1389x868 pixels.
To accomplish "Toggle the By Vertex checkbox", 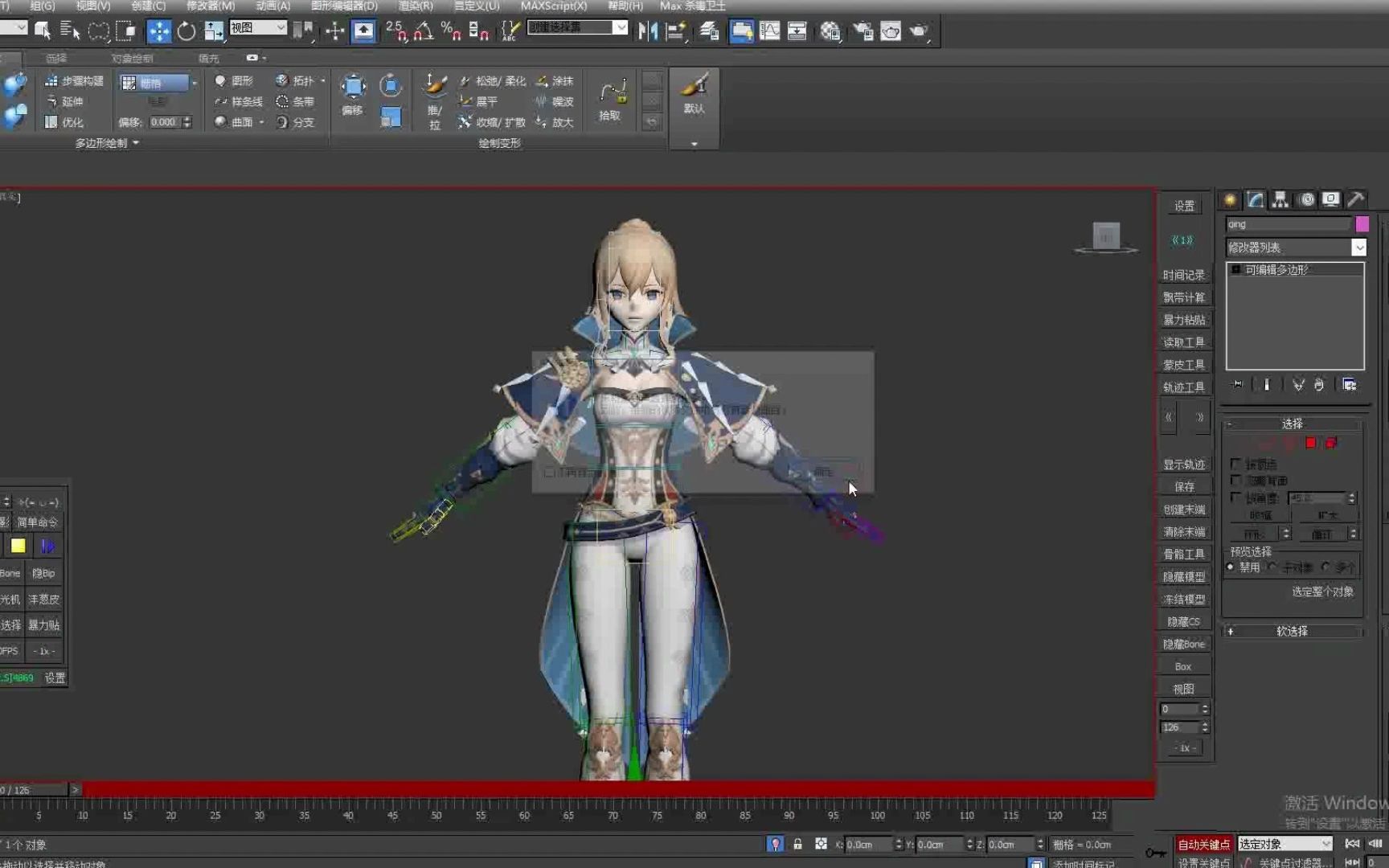I will pyautogui.click(x=1236, y=464).
